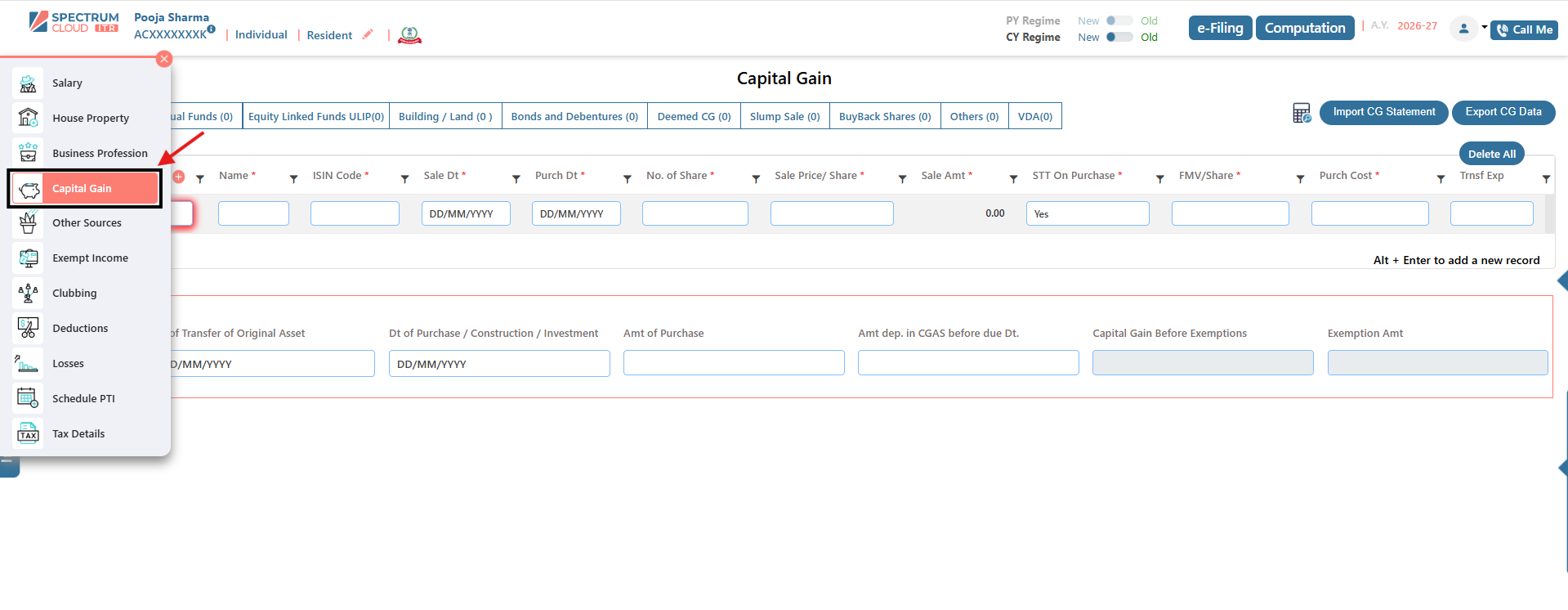Click the calculator icon near Import button
Viewport: 1568px width, 610px height.
coord(1302,113)
